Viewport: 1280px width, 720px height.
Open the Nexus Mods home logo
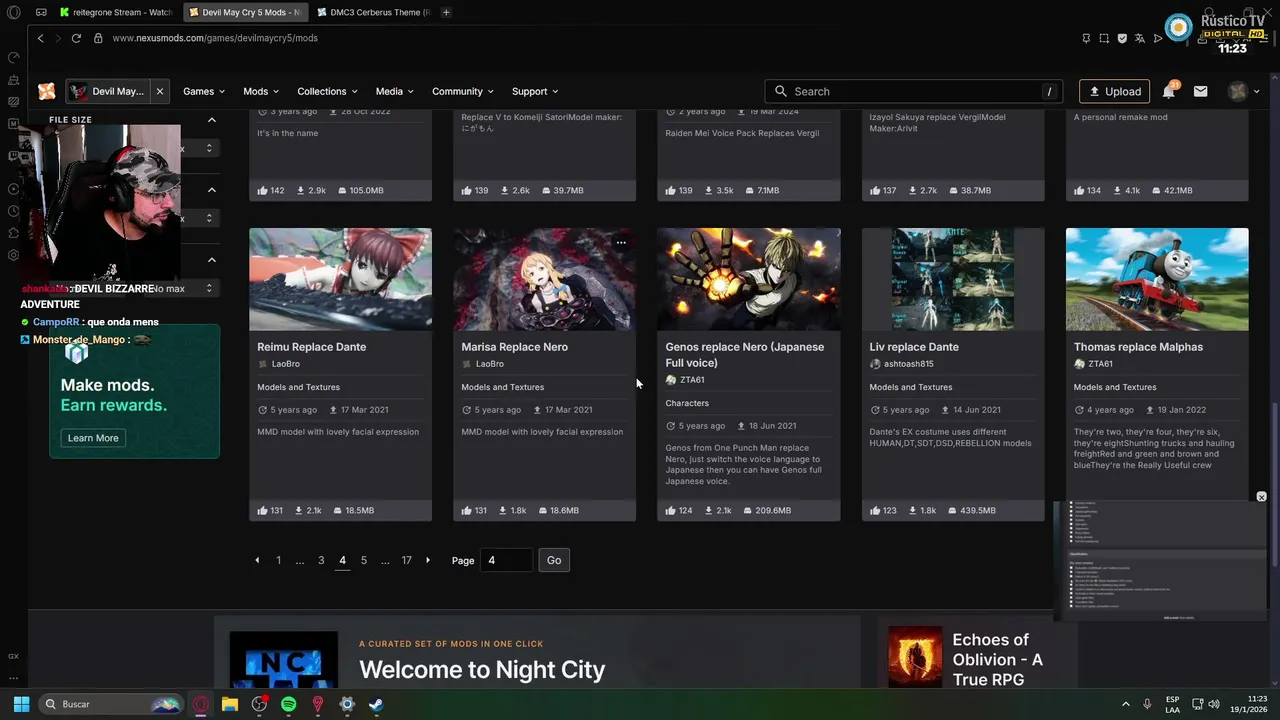pos(46,91)
